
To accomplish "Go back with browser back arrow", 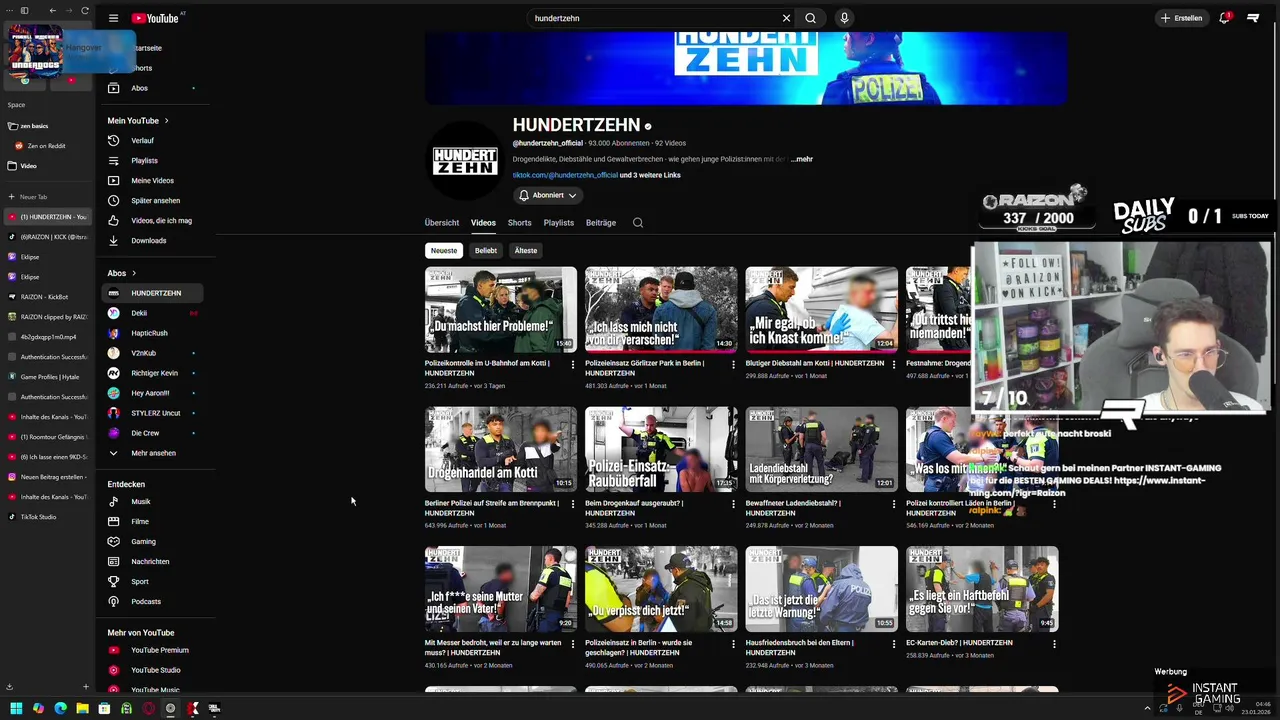I will point(53,10).
